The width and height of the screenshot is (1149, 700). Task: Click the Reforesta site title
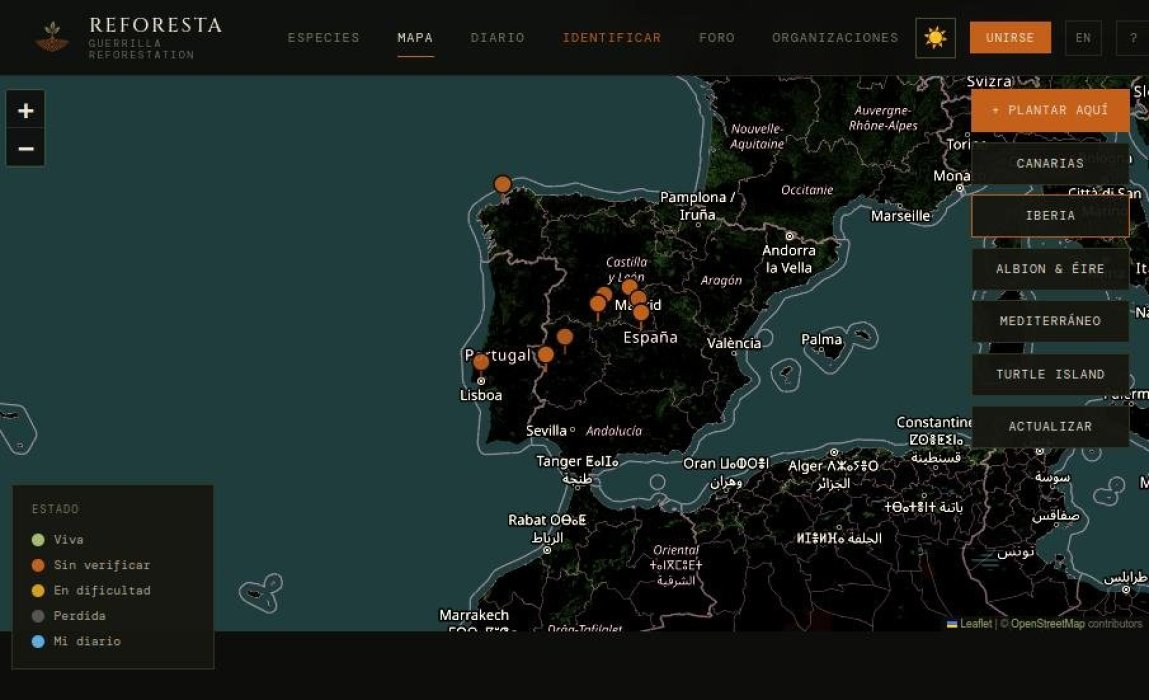[155, 25]
